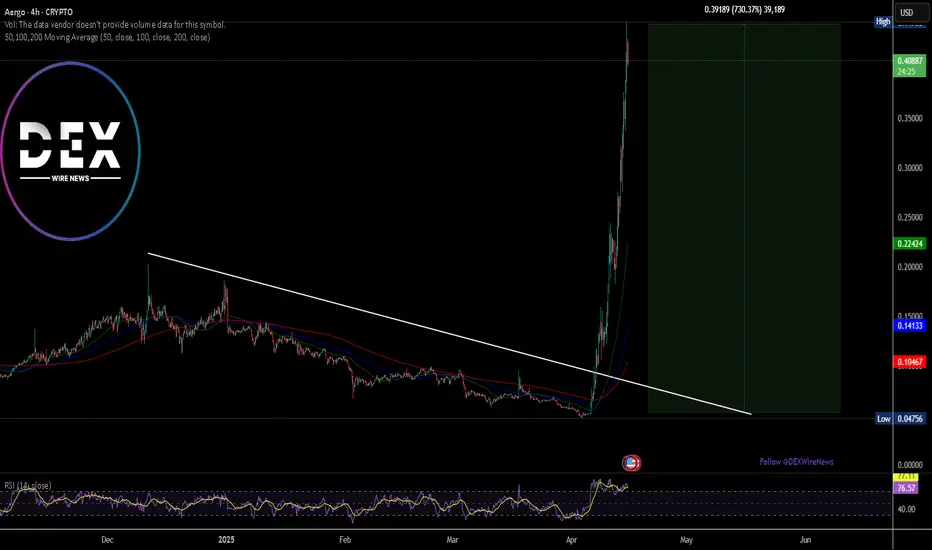
Task: Click the green 0.22424 moving average label
Action: pyautogui.click(x=909, y=243)
